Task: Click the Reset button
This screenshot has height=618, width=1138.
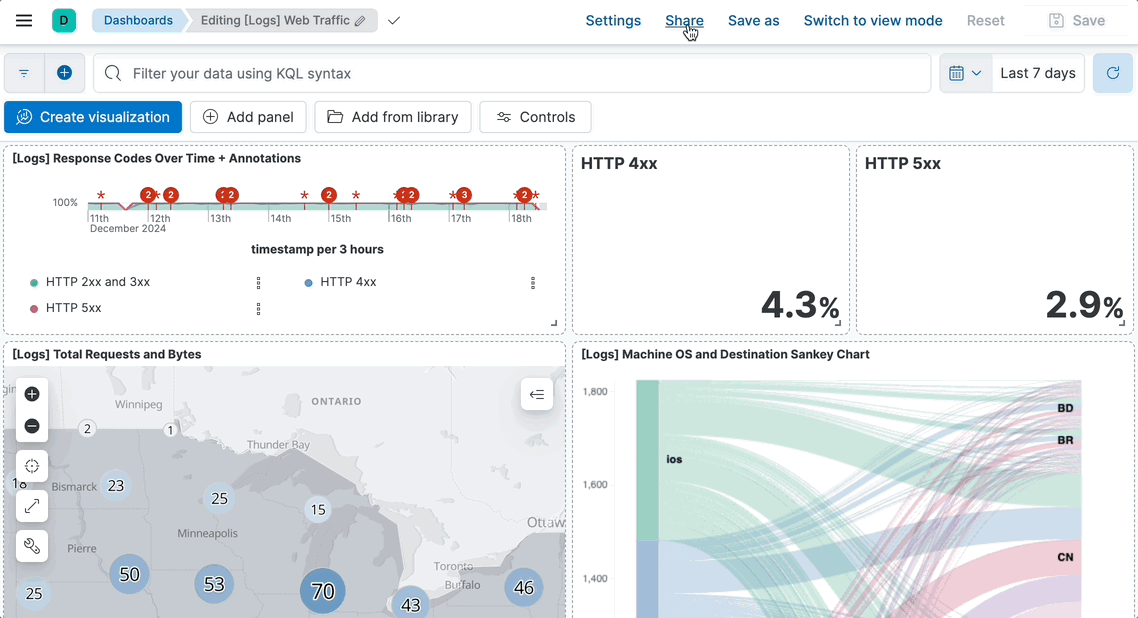Action: click(x=986, y=21)
